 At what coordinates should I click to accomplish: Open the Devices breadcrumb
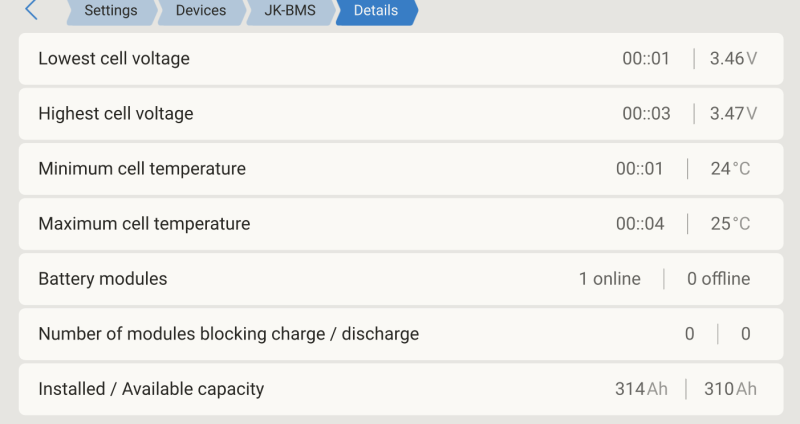pyautogui.click(x=200, y=11)
